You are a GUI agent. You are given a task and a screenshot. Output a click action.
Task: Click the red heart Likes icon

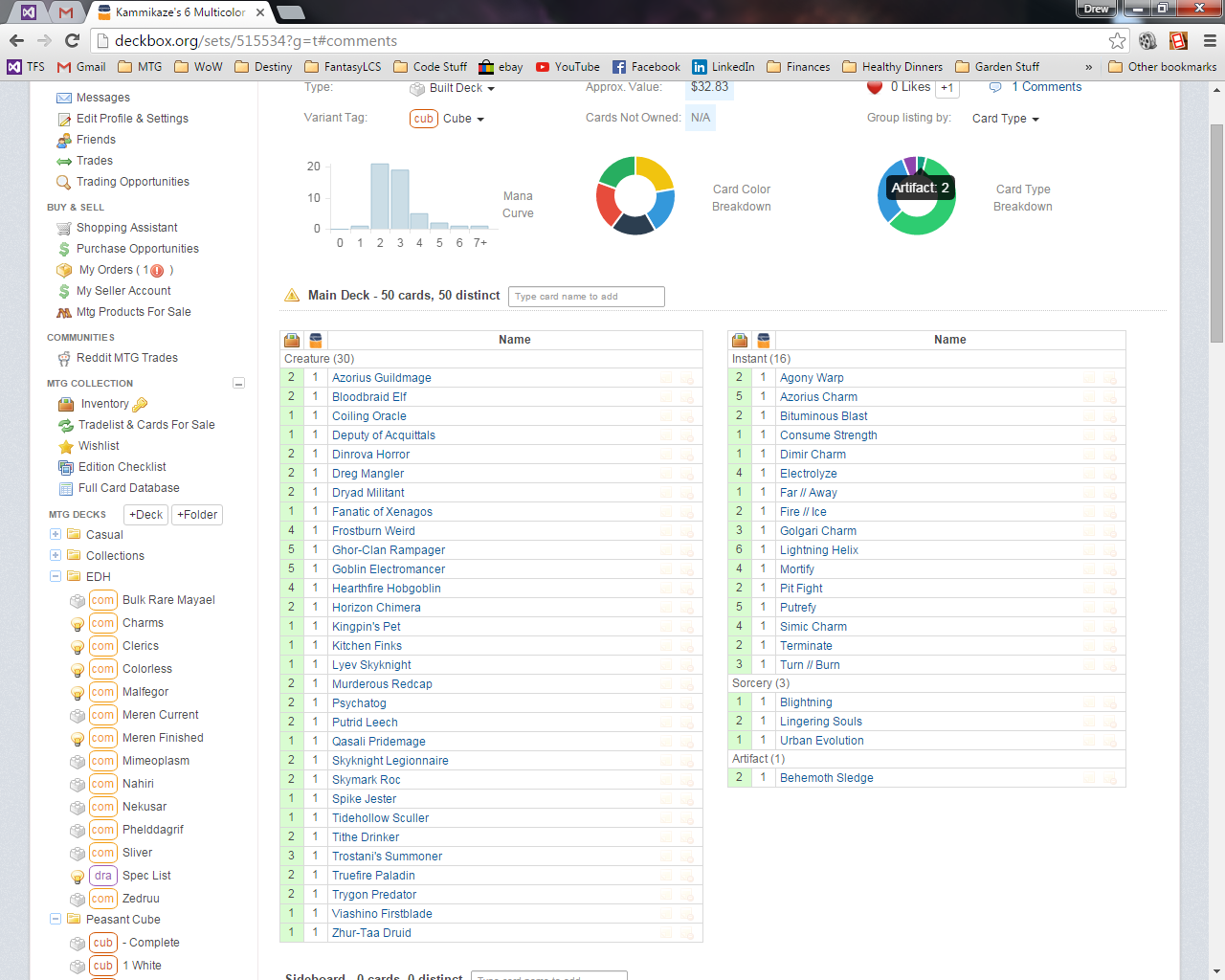tap(874, 87)
